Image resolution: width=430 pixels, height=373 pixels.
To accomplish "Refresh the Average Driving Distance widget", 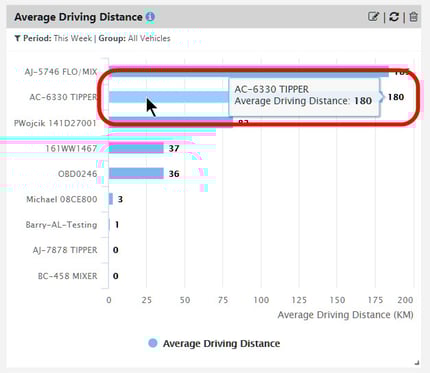I will pyautogui.click(x=394, y=17).
